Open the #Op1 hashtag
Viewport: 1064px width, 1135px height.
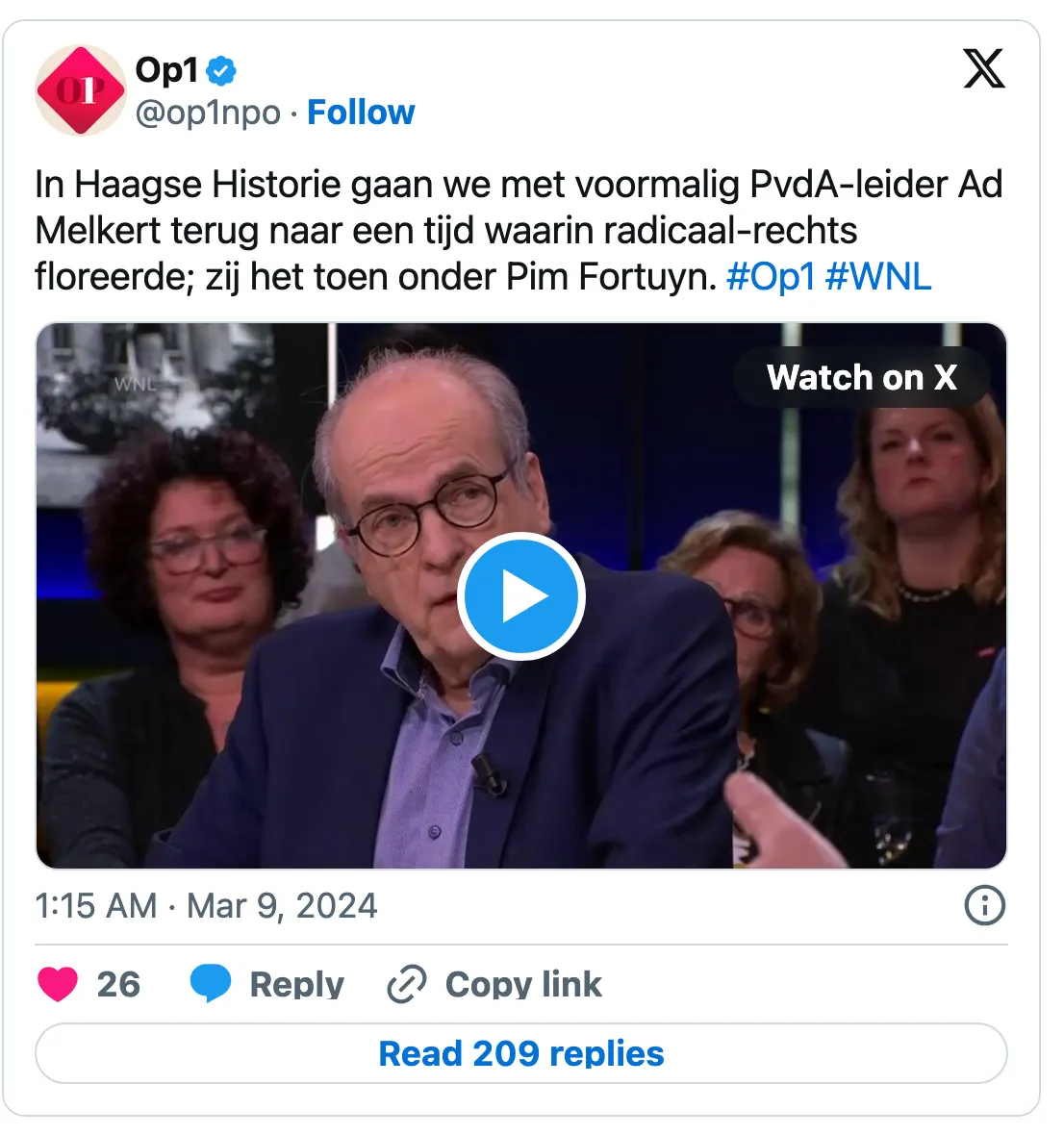point(771,277)
